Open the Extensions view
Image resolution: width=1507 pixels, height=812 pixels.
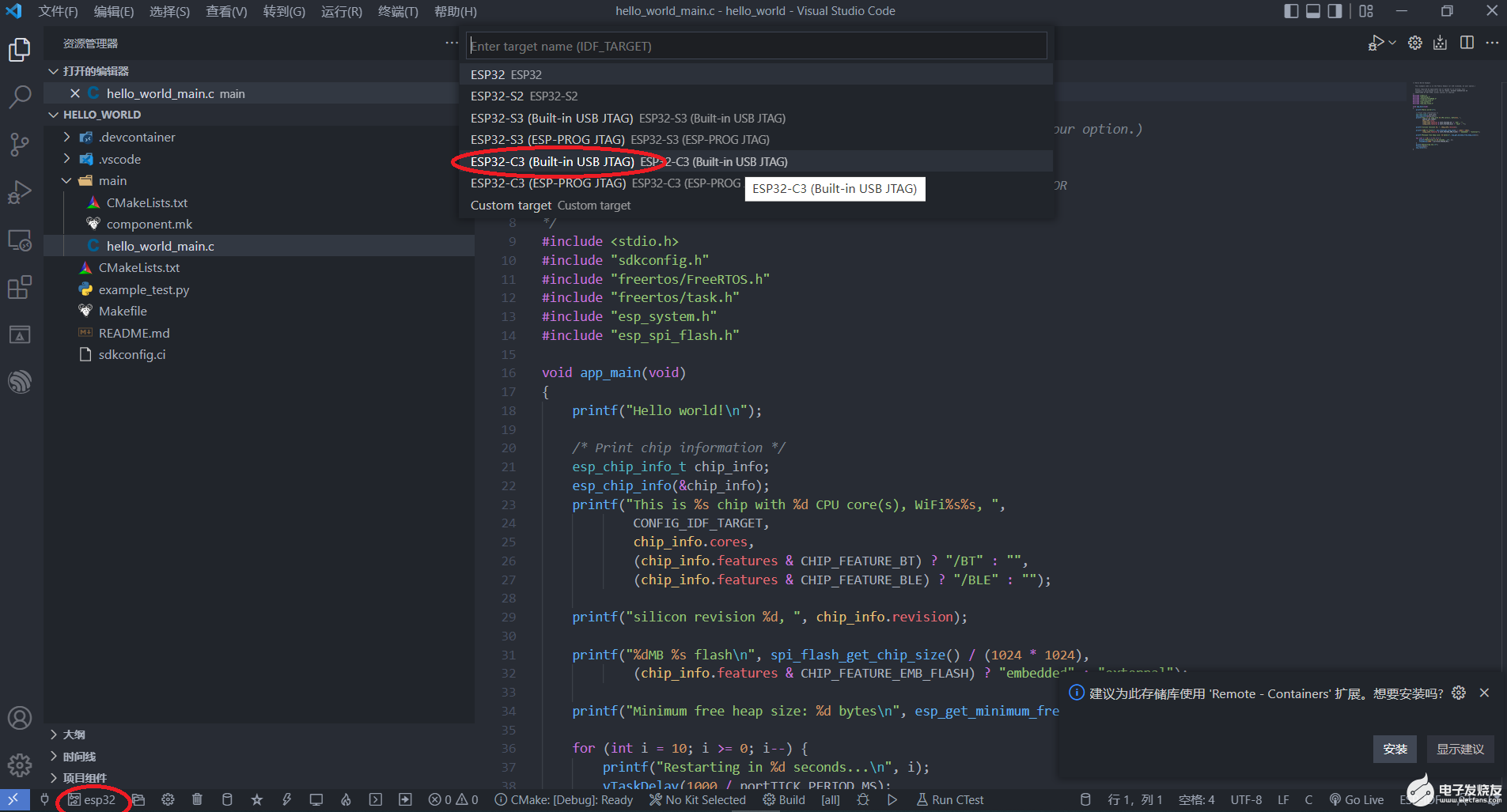[20, 287]
